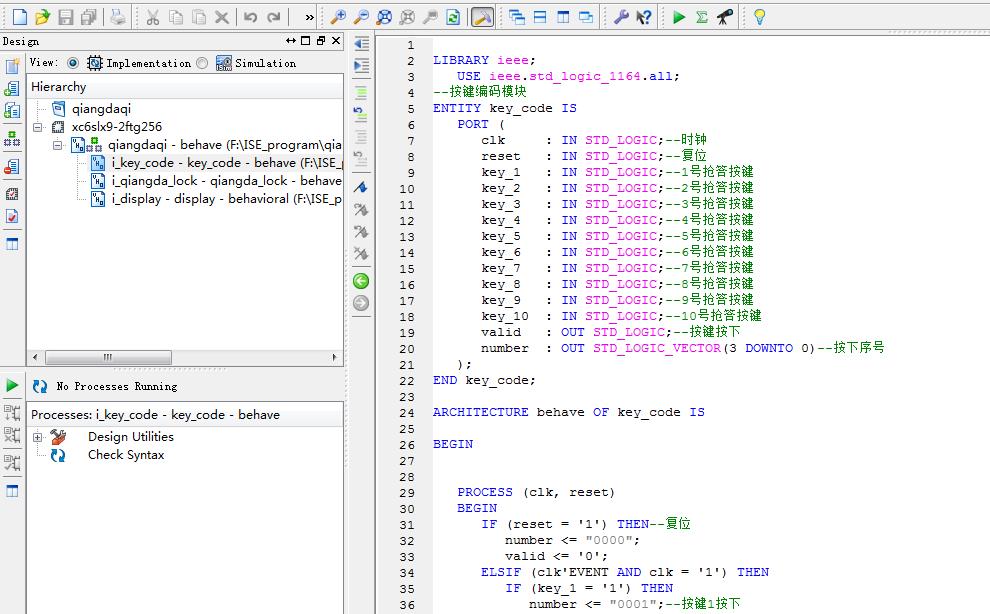Screen dimensions: 990x614
Task: Expand the Design Utilities process node
Action: [x=38, y=437]
